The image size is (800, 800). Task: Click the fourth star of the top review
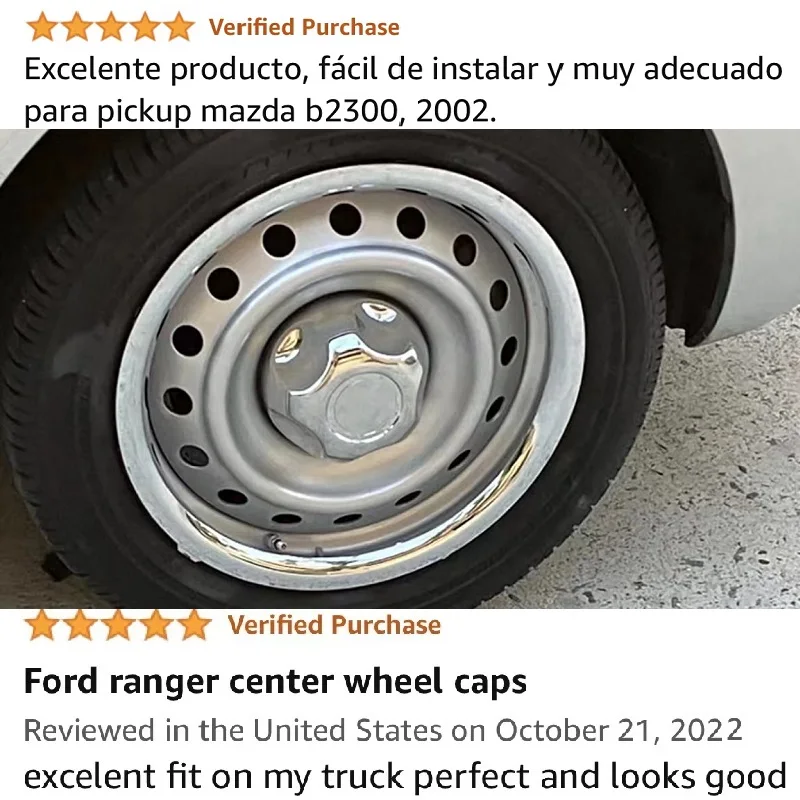pyautogui.click(x=144, y=28)
